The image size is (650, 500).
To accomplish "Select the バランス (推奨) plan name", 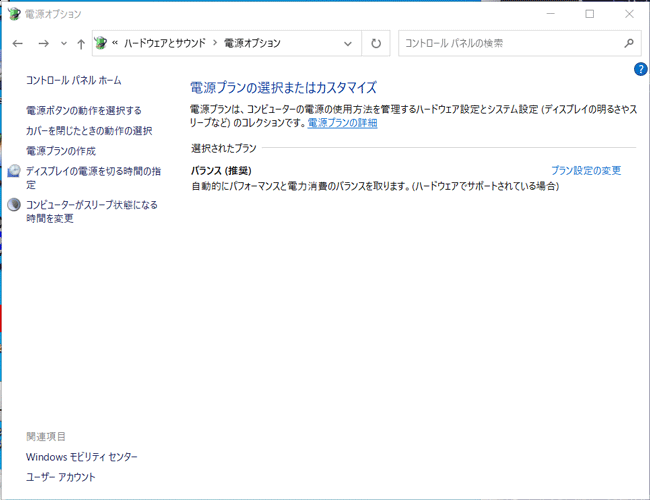I will pyautogui.click(x=221, y=171).
